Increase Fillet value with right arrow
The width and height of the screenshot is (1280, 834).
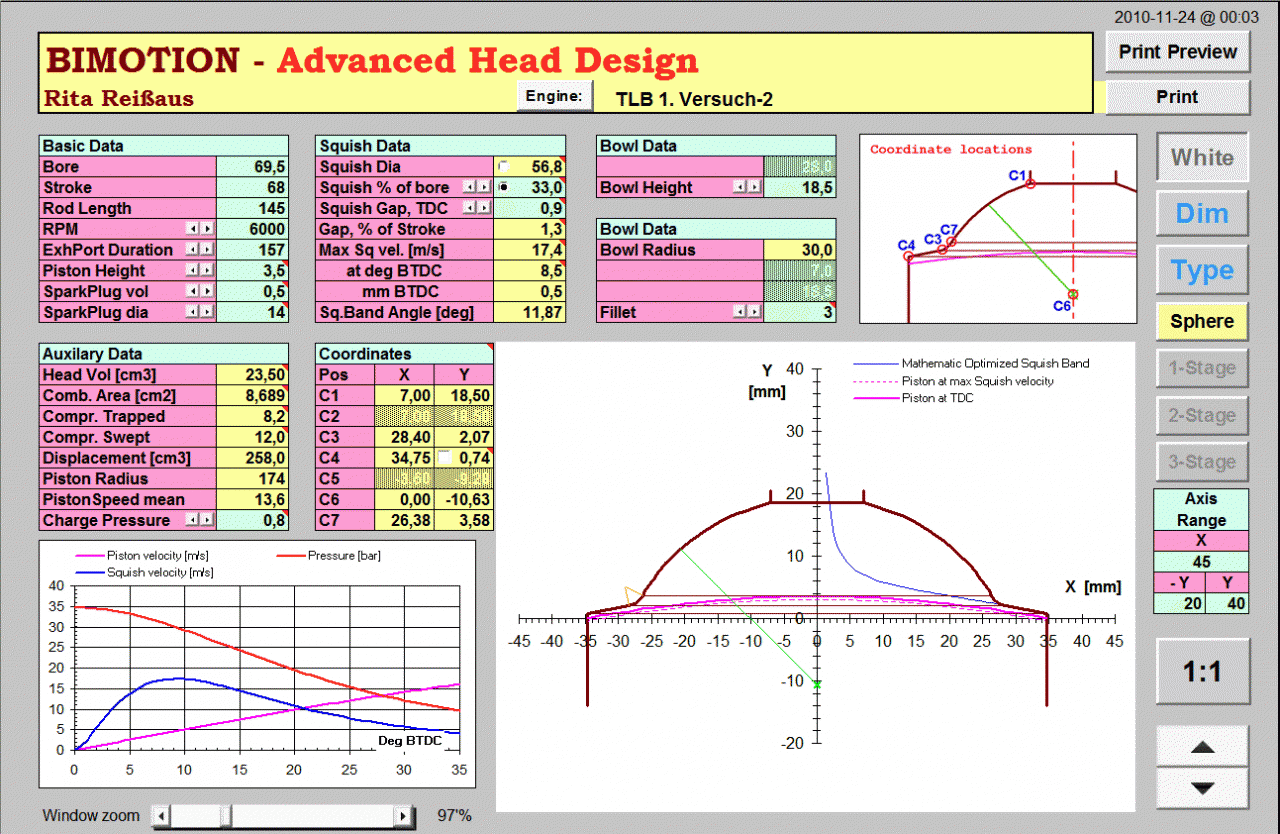click(753, 312)
